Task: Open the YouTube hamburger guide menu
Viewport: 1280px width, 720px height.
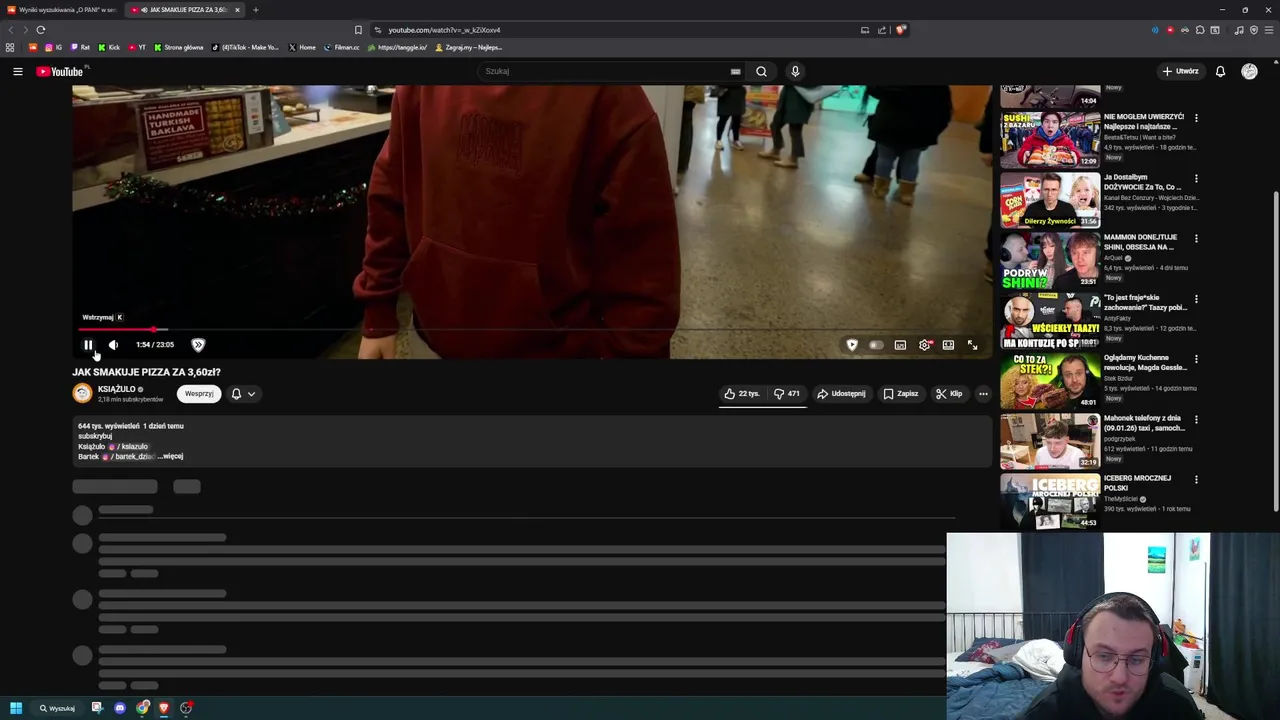Action: (18, 71)
